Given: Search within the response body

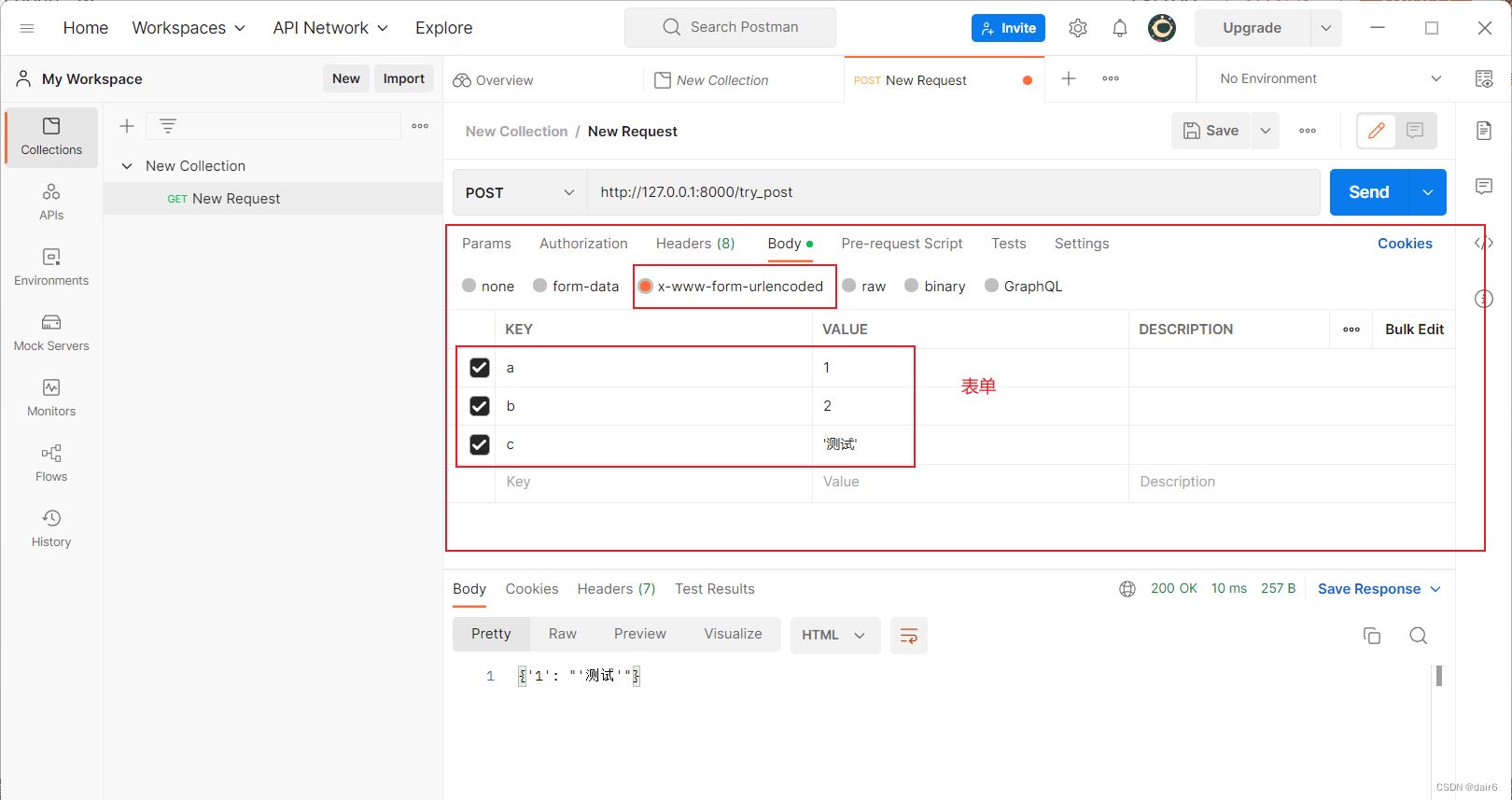Looking at the screenshot, I should pyautogui.click(x=1418, y=636).
